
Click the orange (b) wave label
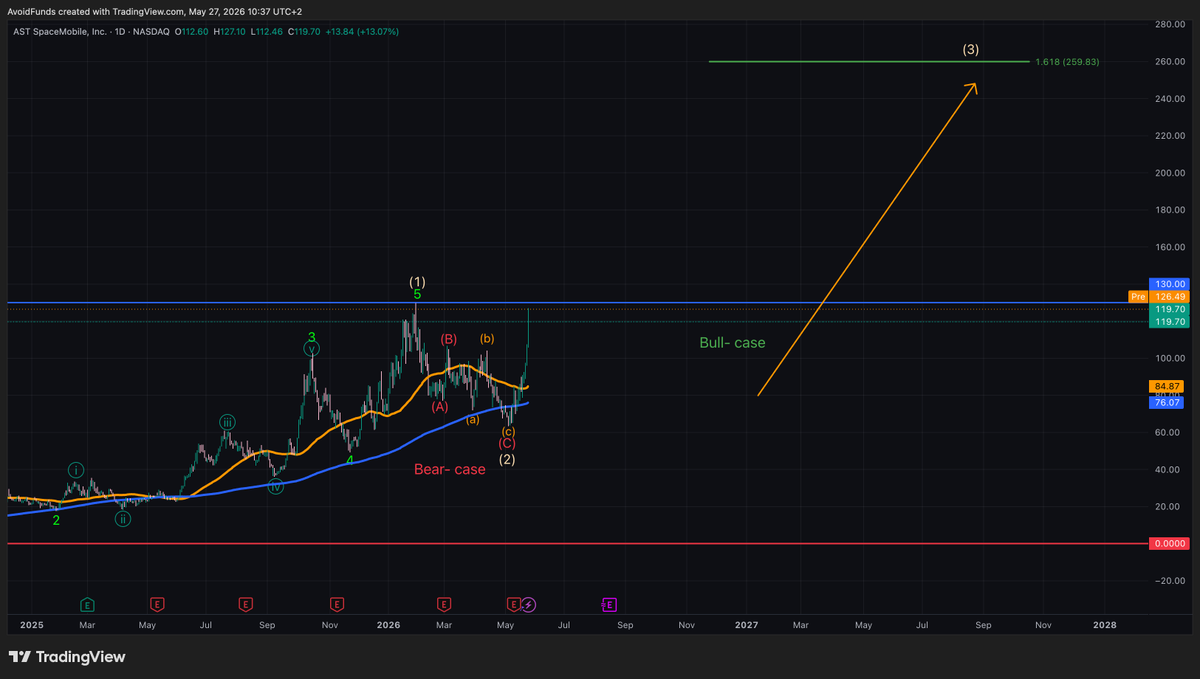coord(487,339)
